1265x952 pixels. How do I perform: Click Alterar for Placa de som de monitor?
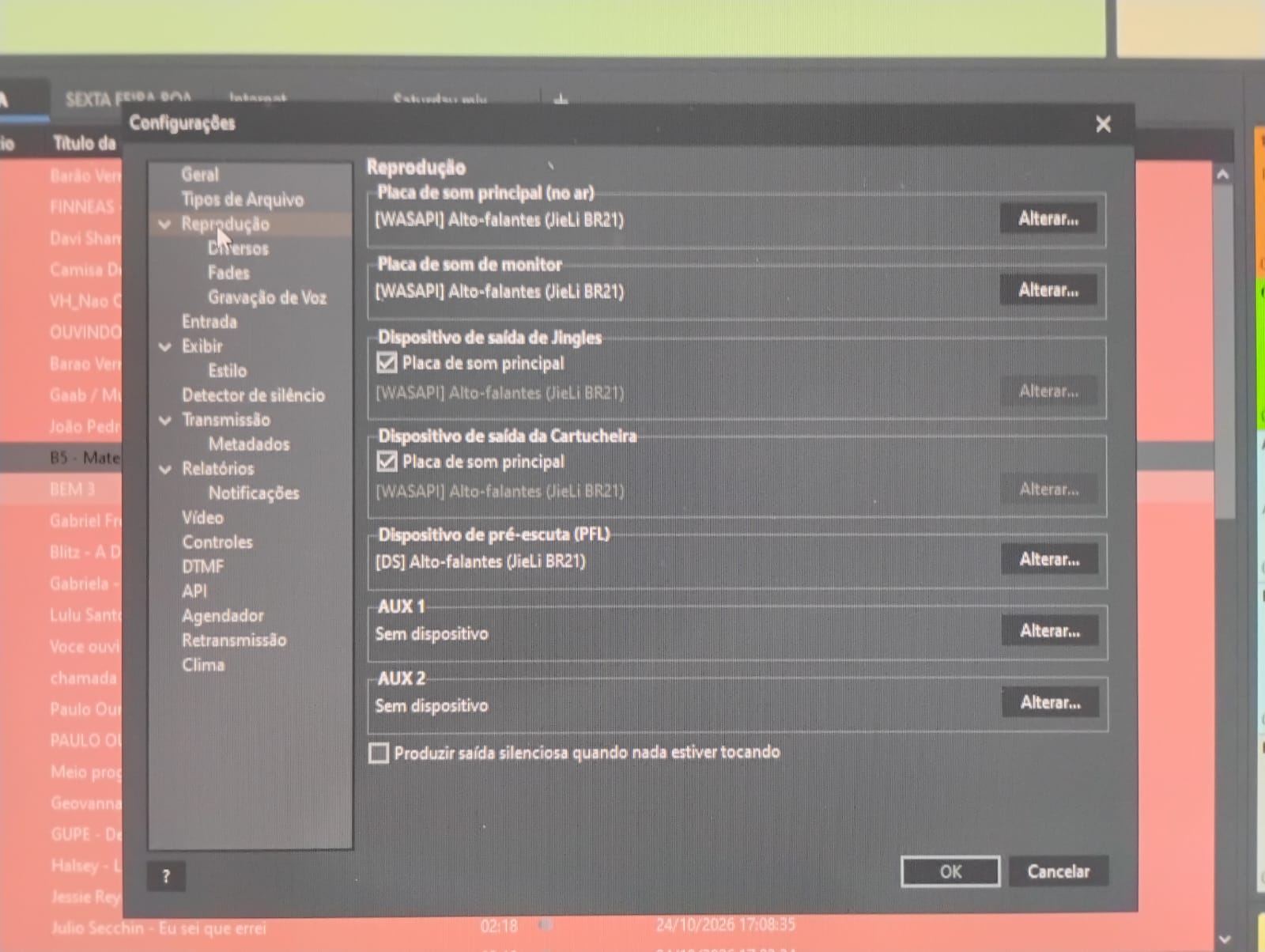click(x=1048, y=290)
